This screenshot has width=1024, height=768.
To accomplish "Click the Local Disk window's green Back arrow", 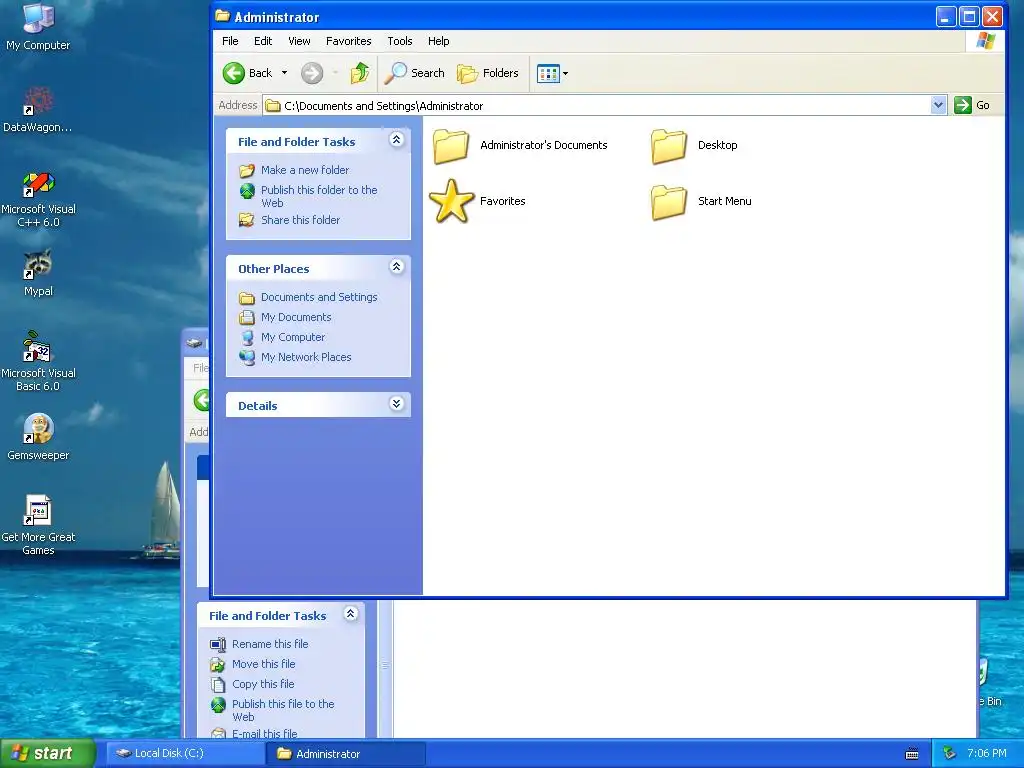I will (201, 400).
